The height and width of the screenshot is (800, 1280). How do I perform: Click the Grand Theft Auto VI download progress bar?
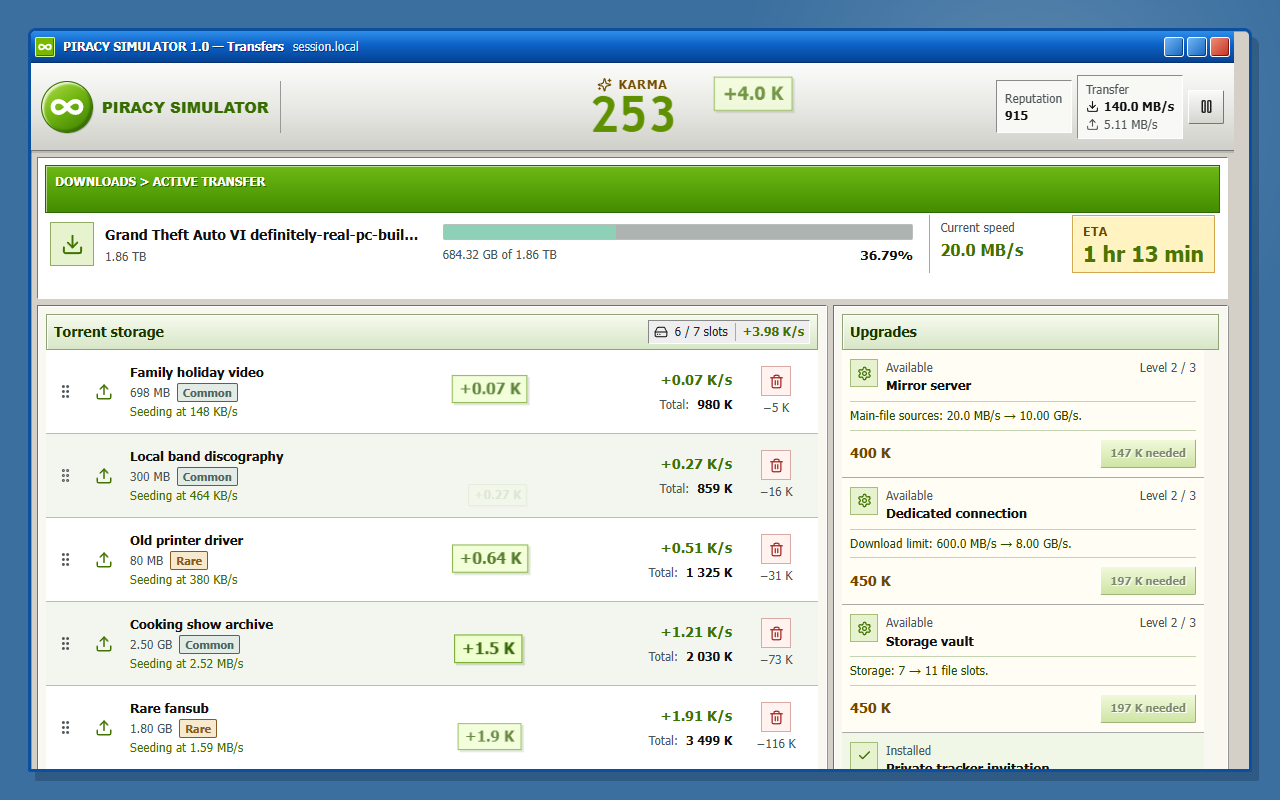(x=677, y=232)
